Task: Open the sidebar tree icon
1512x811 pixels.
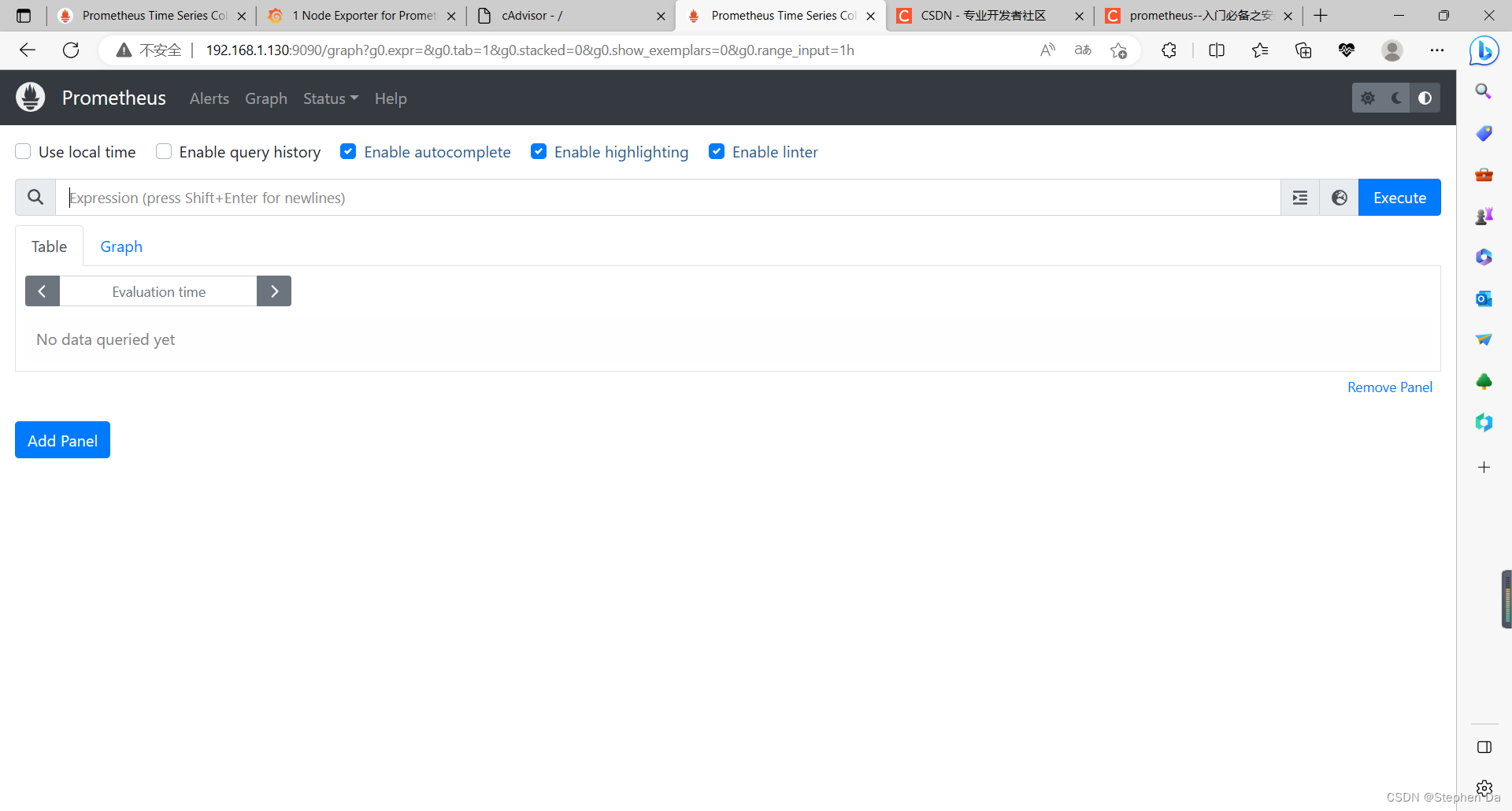Action: pos(1484,382)
